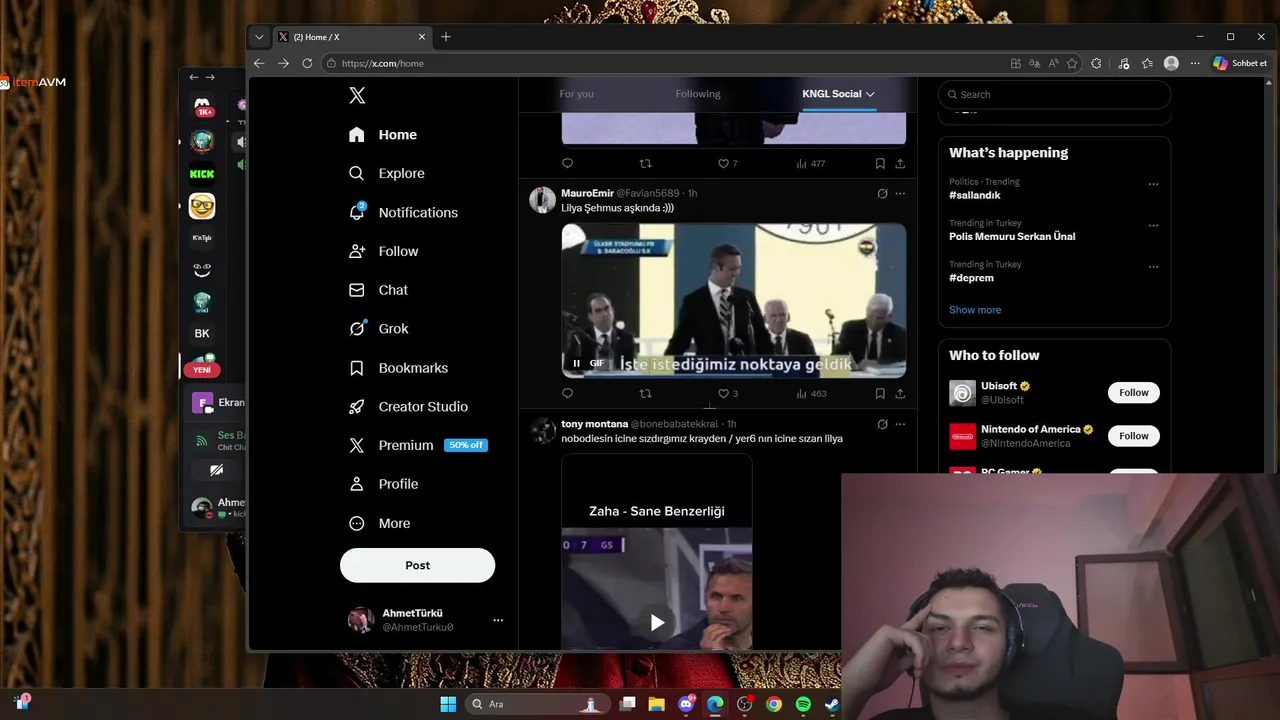Open Bookmarks in the sidebar
1280x720 pixels.
398,368
